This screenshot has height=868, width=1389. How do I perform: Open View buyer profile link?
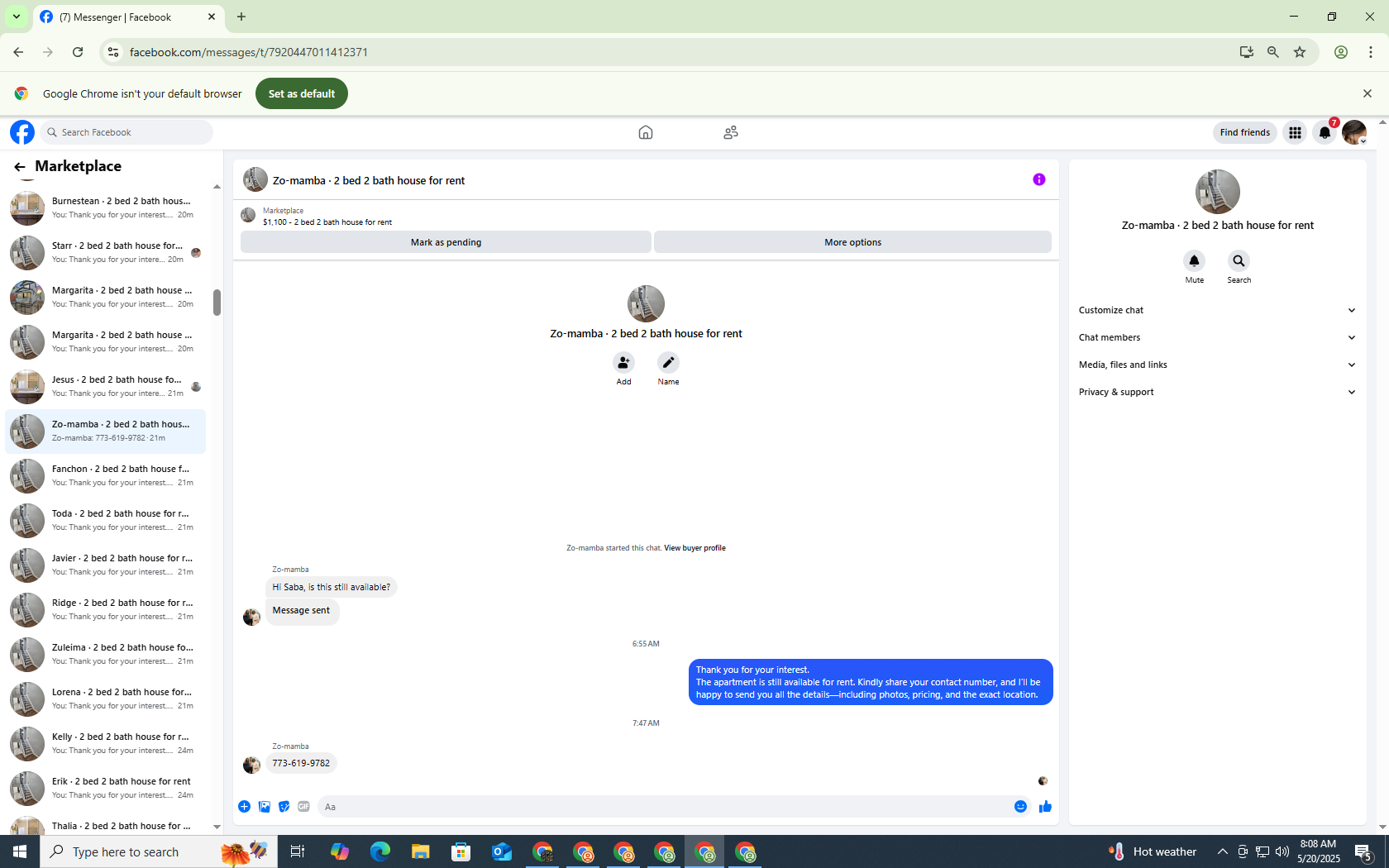[694, 548]
